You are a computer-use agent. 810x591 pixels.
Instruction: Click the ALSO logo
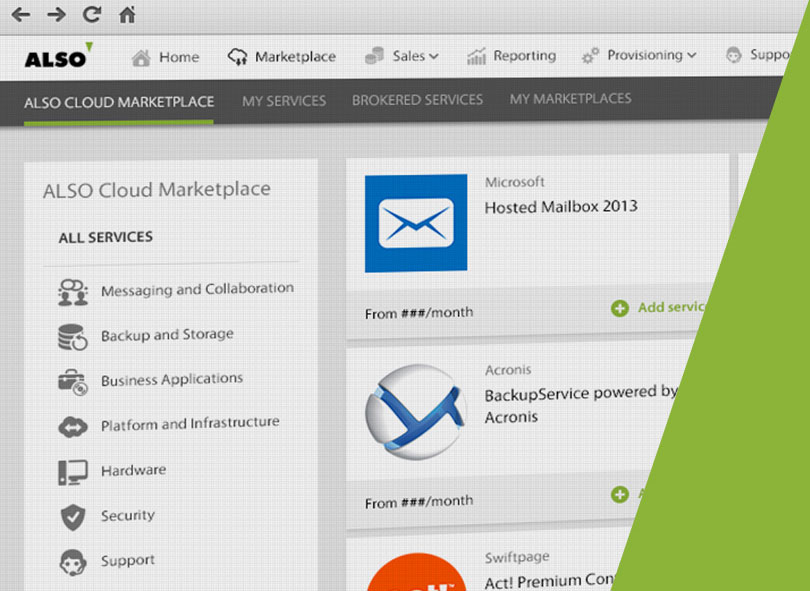tap(58, 56)
